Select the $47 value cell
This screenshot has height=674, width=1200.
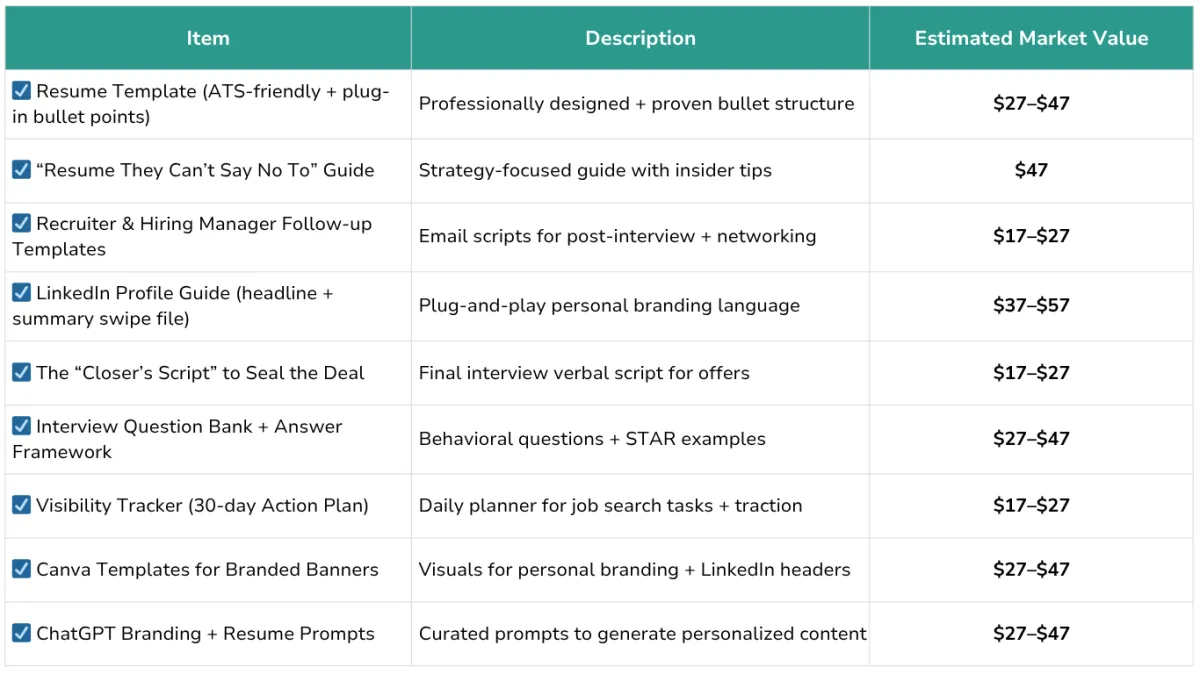tap(1031, 170)
